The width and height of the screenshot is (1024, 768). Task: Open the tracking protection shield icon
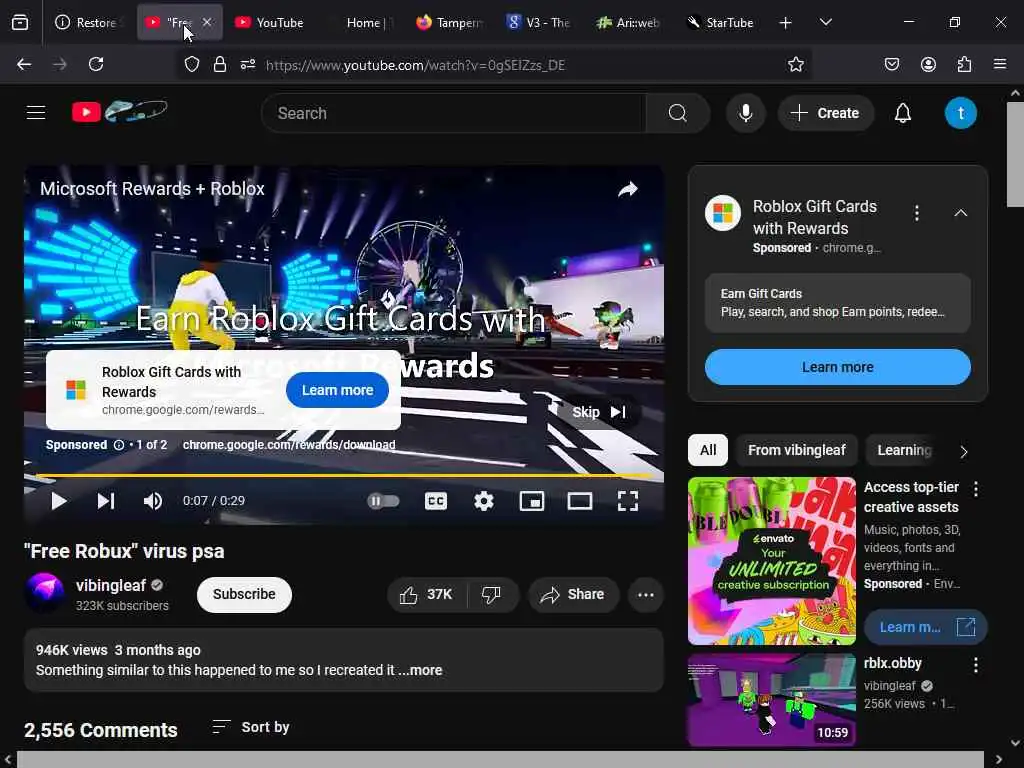click(191, 64)
